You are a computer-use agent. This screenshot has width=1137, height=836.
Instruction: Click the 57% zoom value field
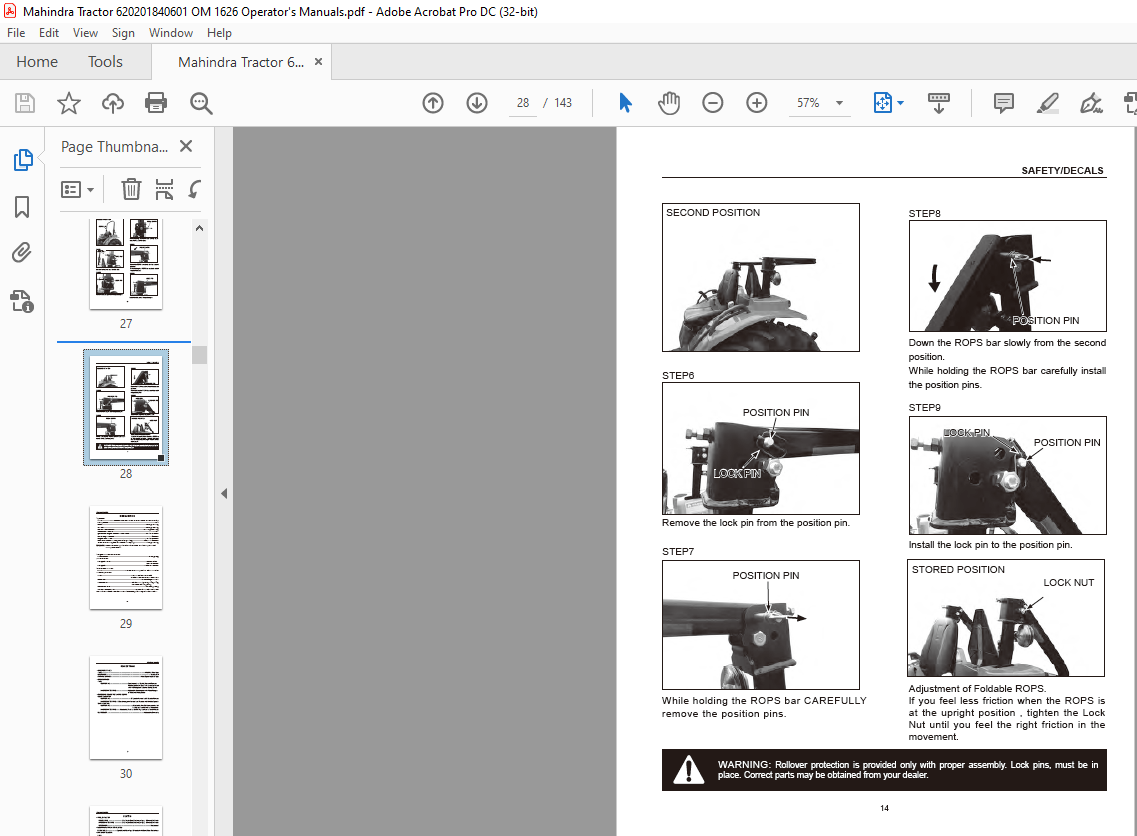tap(808, 103)
